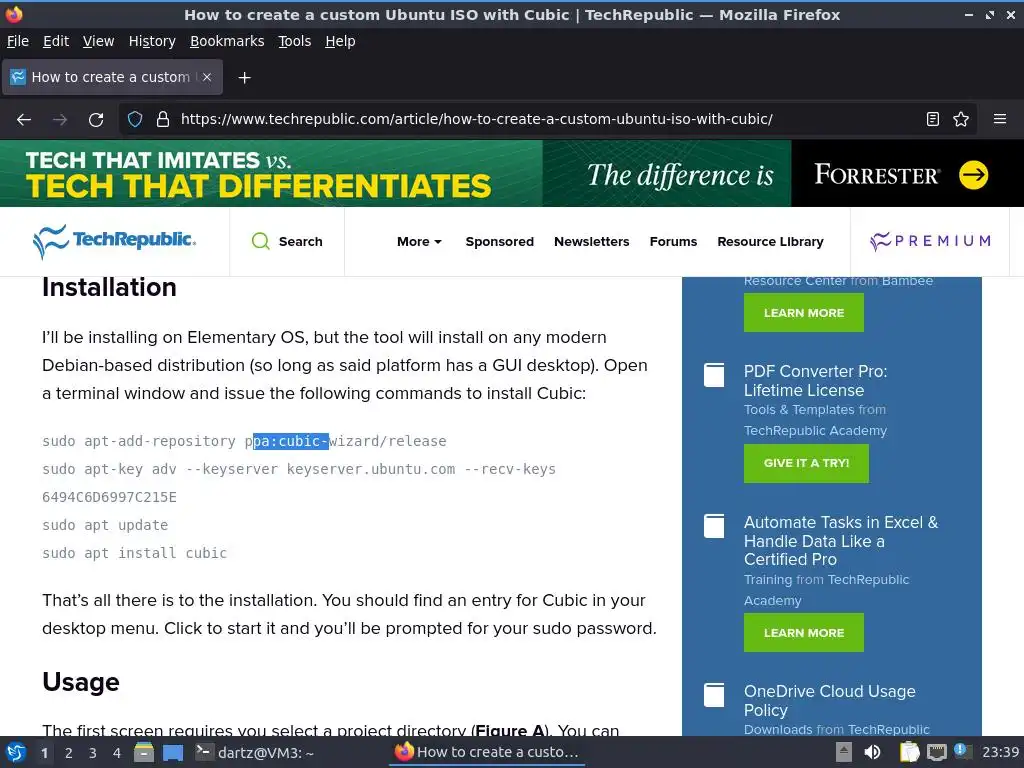
Task: Click the TechRepublic logo
Action: click(114, 241)
